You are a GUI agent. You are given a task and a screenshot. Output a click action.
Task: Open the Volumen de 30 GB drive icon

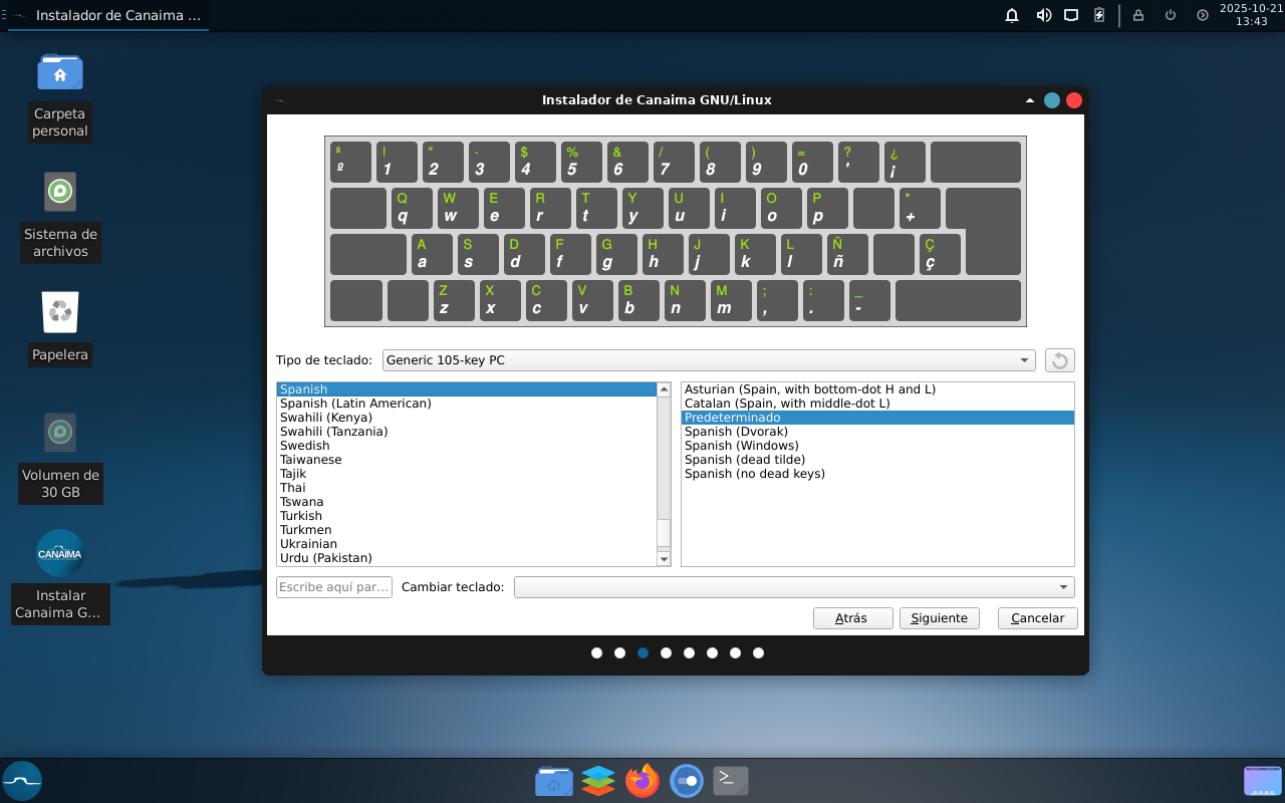tap(60, 433)
